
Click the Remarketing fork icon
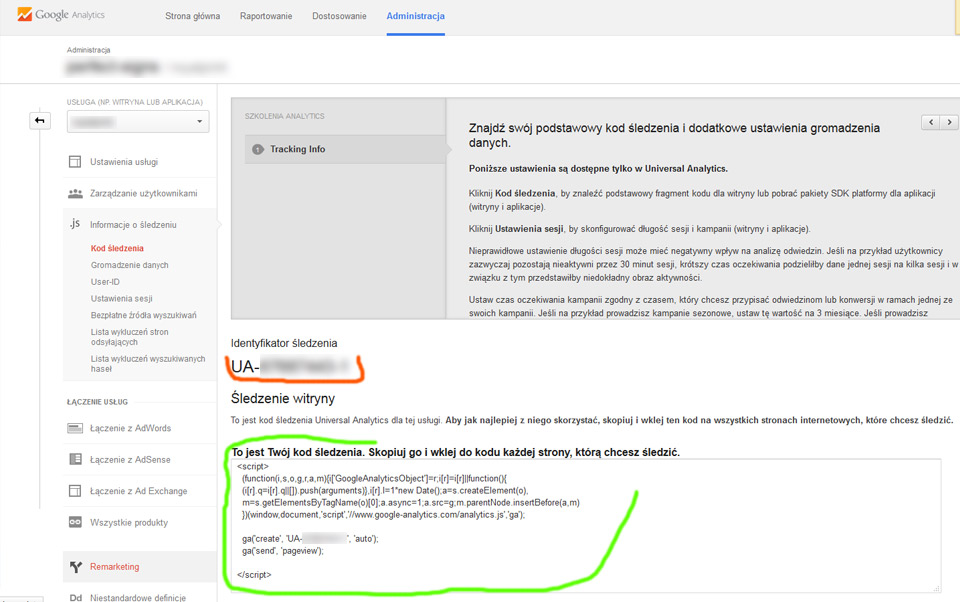click(75, 567)
